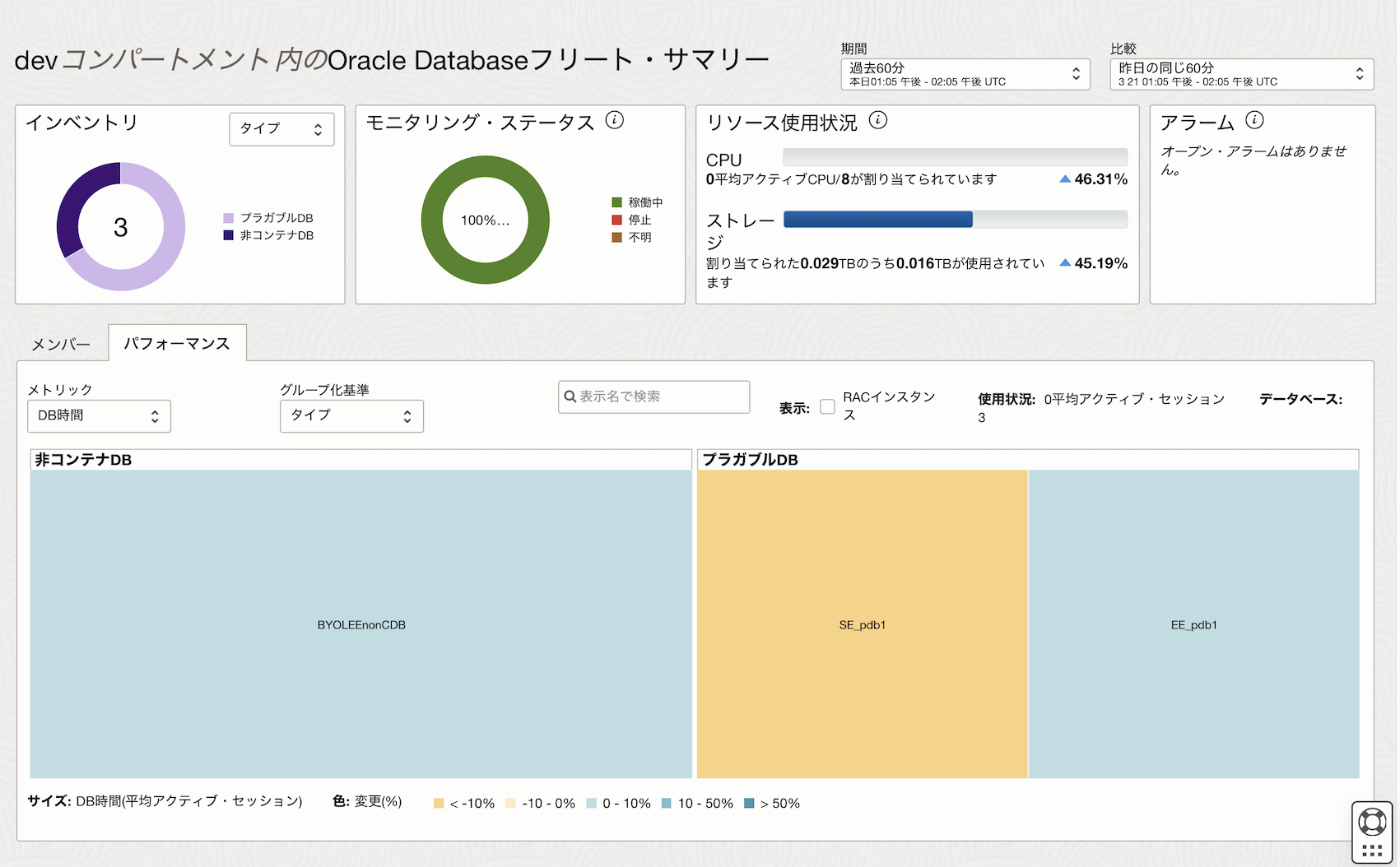Click the 稼働中 green legend swatch
This screenshot has height=867, width=1400.
(616, 202)
